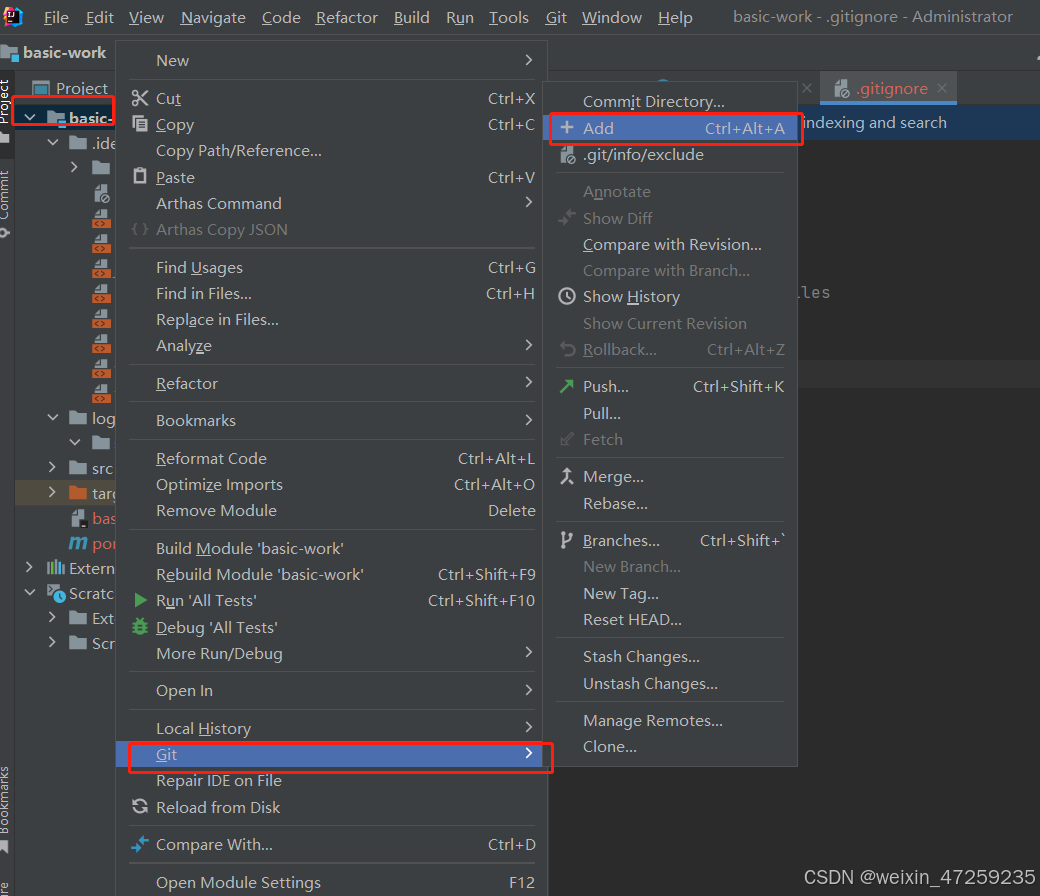Collapse the .idea folder node
Screen dimensions: 1040x896
pos(53,143)
